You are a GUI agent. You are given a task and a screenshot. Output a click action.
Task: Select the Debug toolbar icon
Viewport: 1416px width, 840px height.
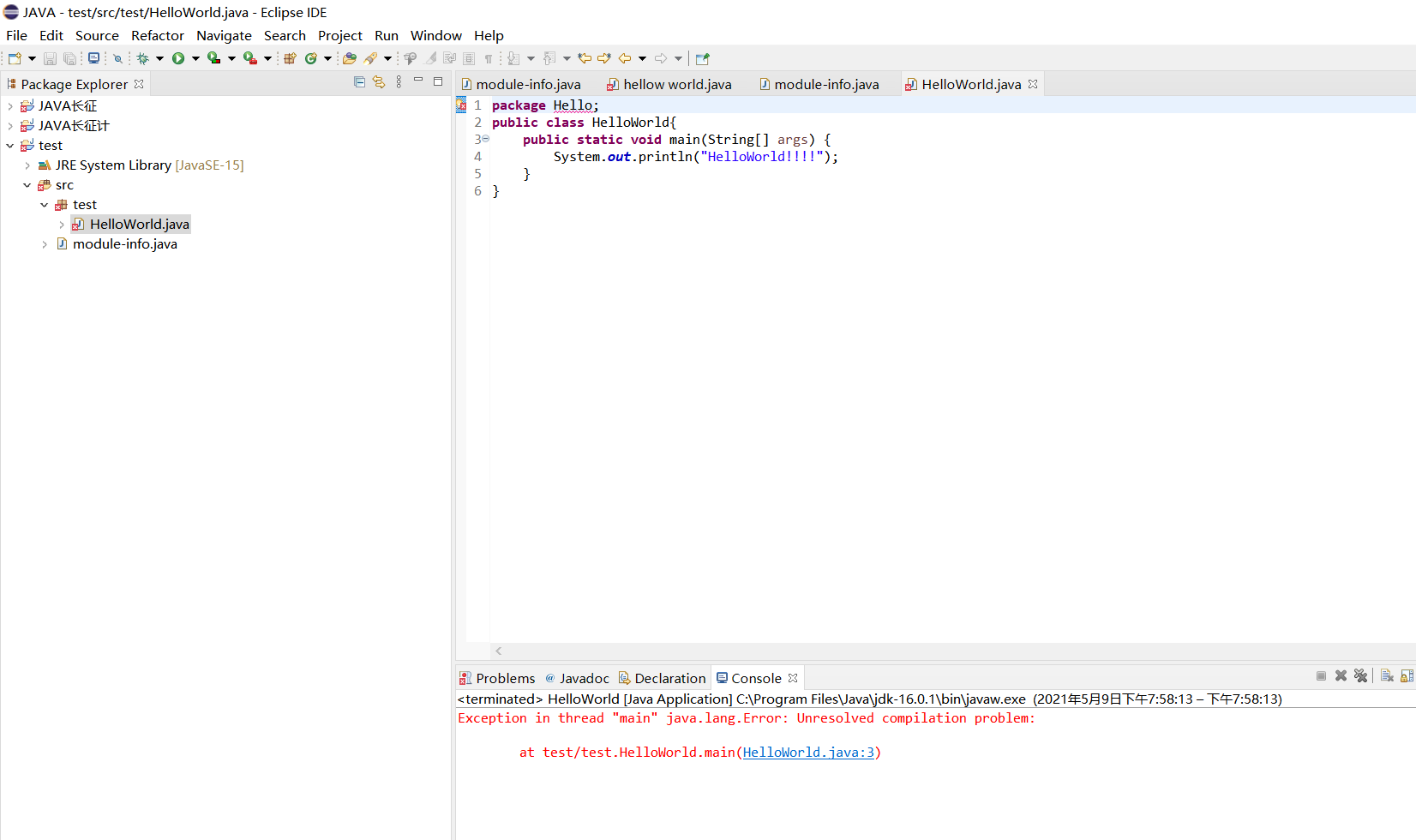(x=143, y=58)
